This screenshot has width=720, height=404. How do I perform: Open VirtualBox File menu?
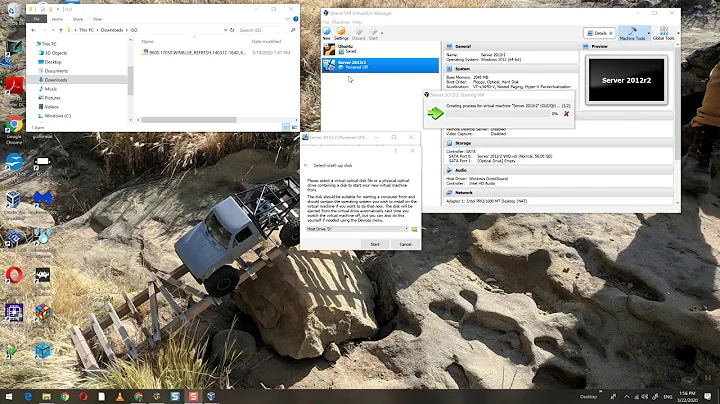[x=326, y=22]
